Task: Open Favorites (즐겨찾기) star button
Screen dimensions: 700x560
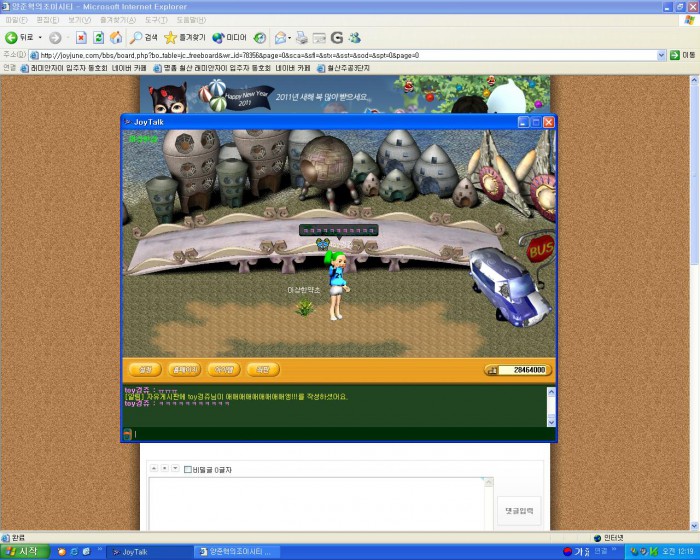Action: click(x=185, y=37)
